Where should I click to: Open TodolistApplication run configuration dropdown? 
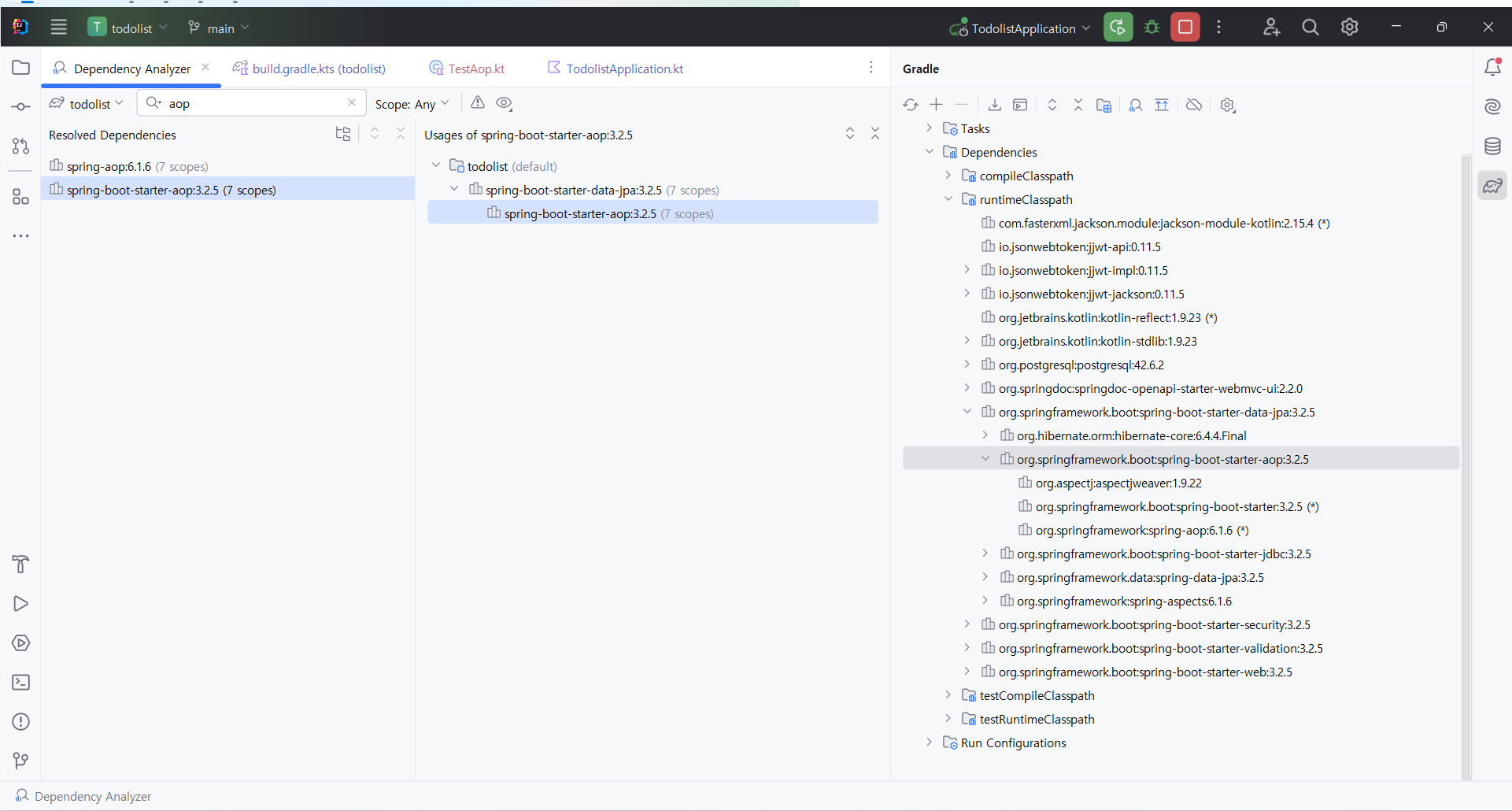(x=1020, y=28)
